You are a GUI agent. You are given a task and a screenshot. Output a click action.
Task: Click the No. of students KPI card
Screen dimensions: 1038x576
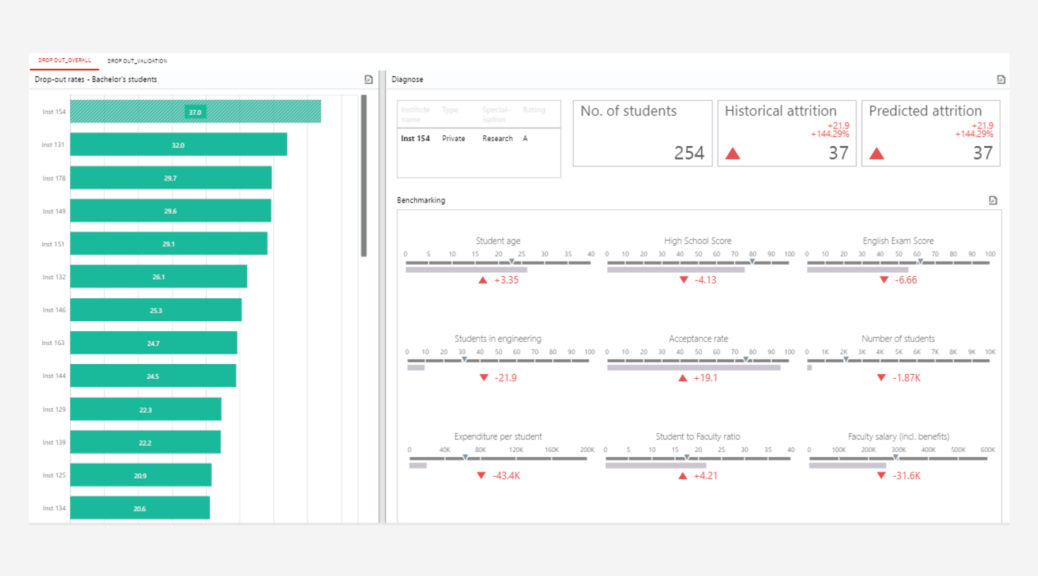pyautogui.click(x=640, y=133)
